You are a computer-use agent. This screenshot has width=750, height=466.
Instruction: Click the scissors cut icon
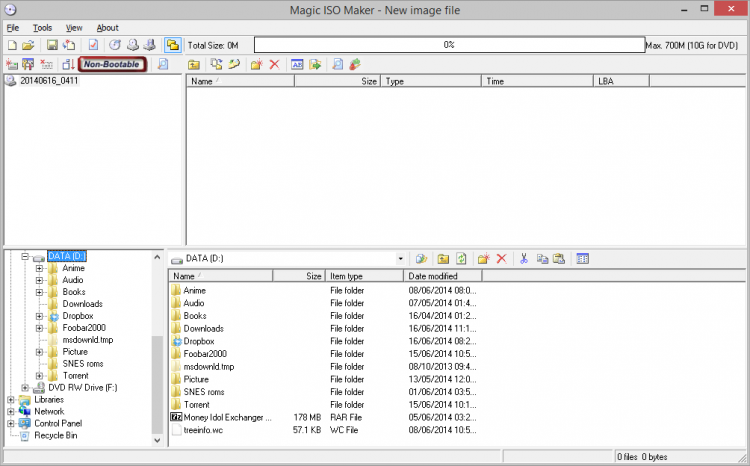click(524, 259)
